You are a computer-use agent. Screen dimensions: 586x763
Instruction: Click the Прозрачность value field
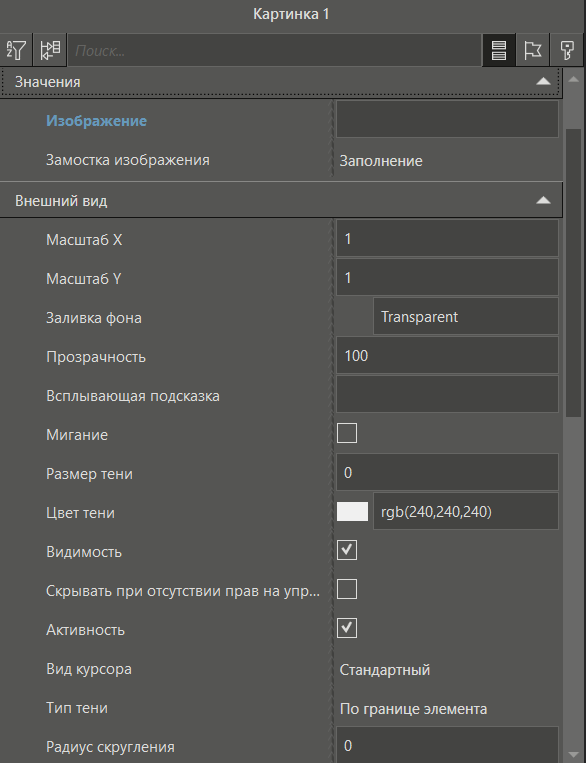[x=447, y=356]
